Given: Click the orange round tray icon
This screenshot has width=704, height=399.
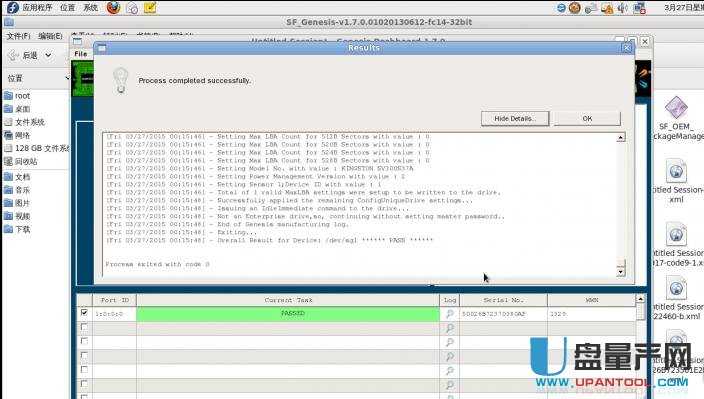Looking at the screenshot, I should [x=574, y=8].
